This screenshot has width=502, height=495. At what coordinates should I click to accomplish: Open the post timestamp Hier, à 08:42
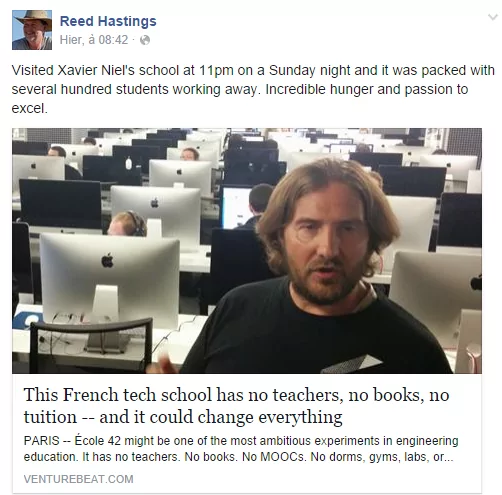94,40
